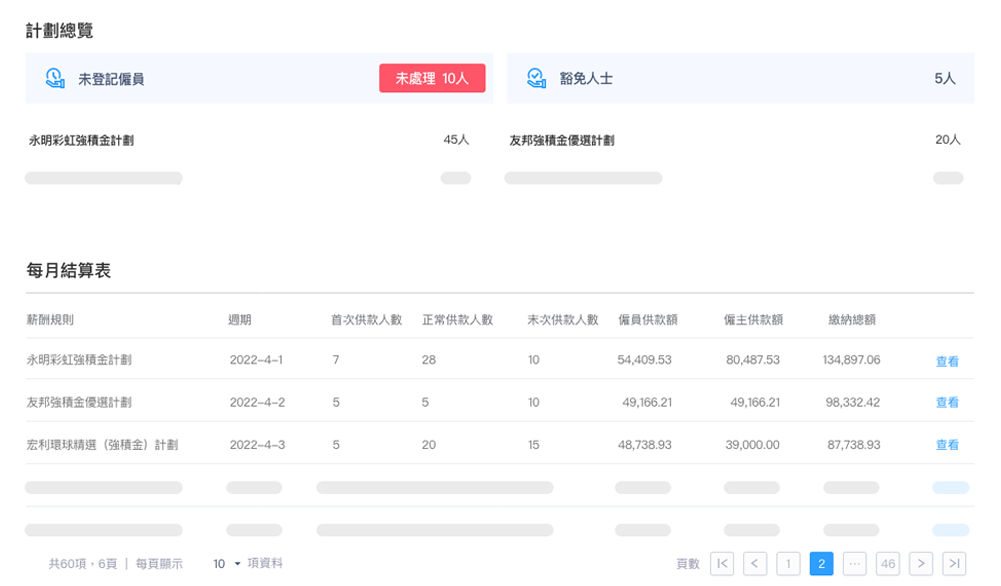Click total amount 87,738.93
Image resolution: width=1001 pixels, height=586 pixels.
point(854,445)
